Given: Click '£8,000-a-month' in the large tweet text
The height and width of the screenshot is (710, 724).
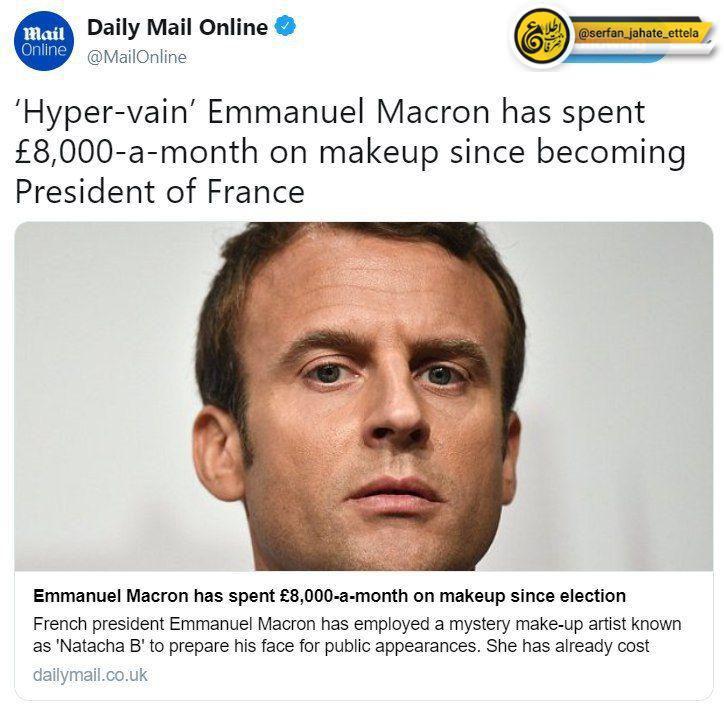Looking at the screenshot, I should coord(136,152).
